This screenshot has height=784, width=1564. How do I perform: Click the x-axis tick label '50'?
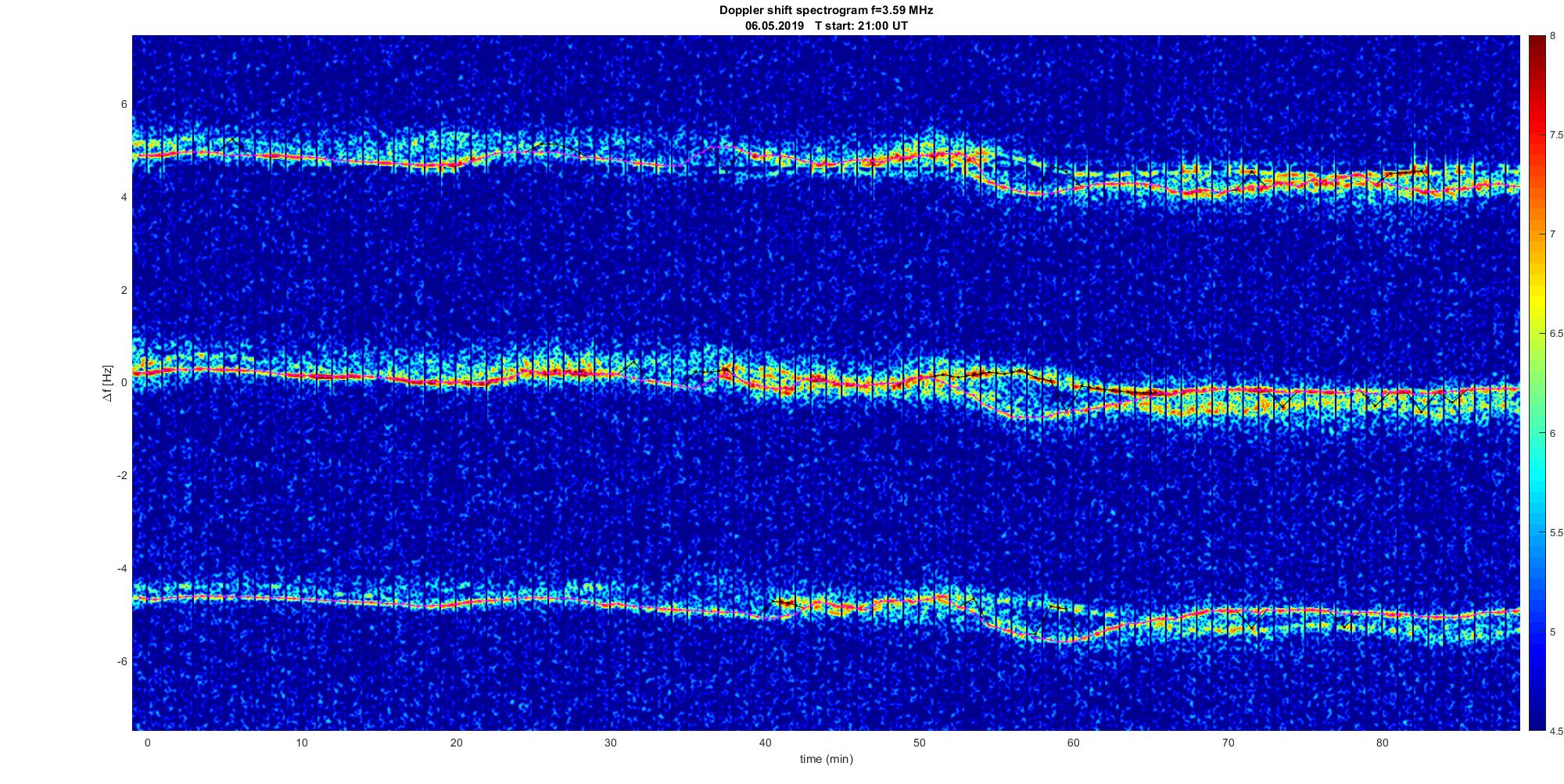(919, 743)
